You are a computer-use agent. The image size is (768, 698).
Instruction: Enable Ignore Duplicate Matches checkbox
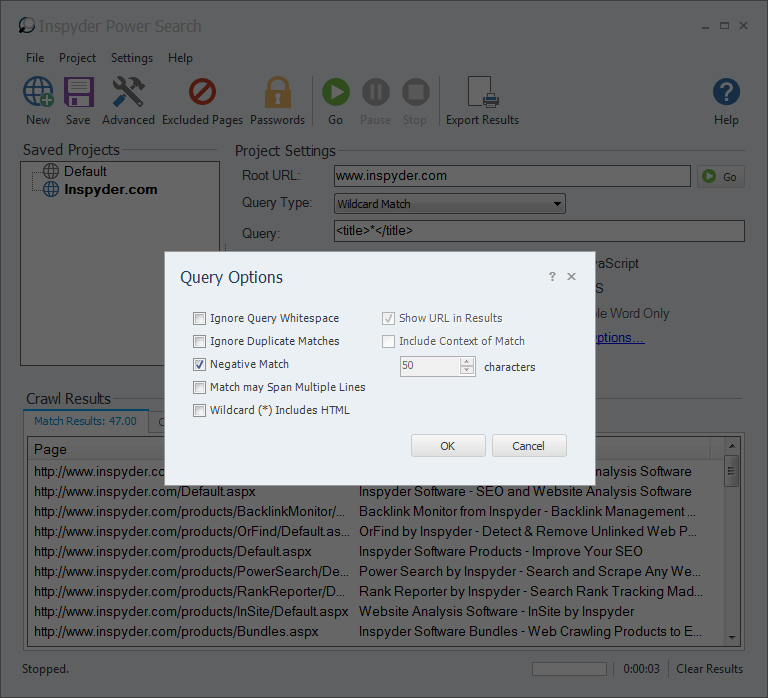199,341
